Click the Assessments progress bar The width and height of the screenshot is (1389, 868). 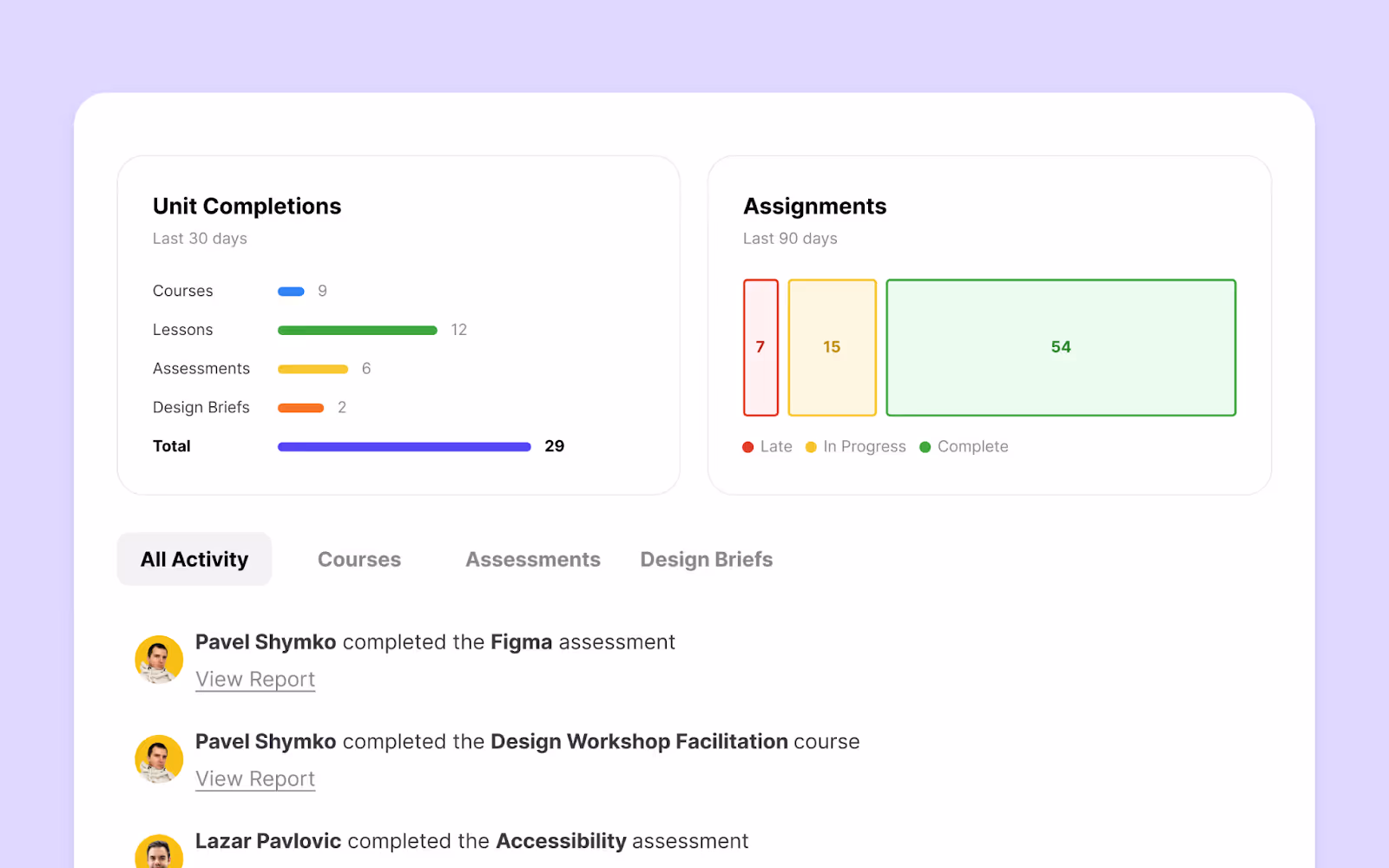tap(313, 368)
